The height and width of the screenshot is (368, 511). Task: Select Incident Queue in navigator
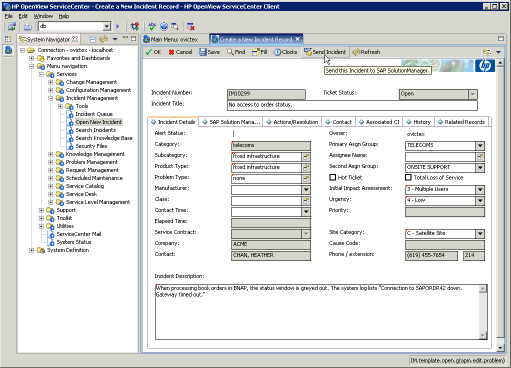click(x=94, y=114)
